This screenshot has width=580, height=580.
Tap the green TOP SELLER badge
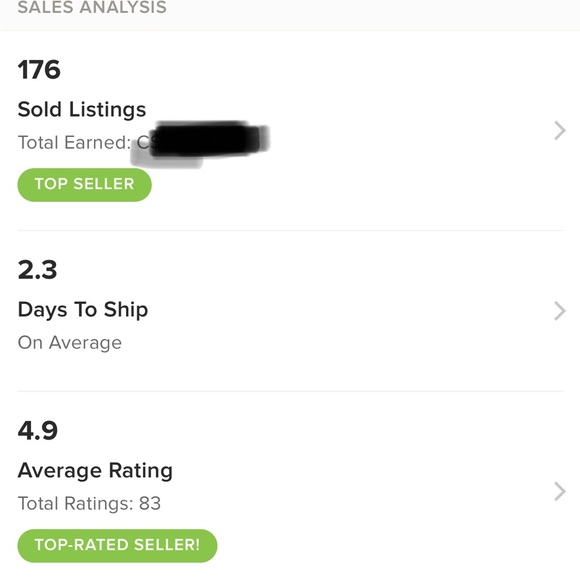pyautogui.click(x=84, y=185)
